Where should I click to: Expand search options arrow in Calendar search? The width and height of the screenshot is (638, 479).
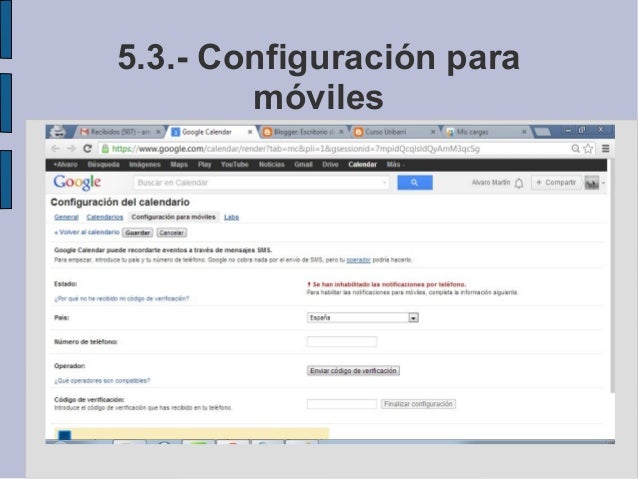pyautogui.click(x=384, y=183)
